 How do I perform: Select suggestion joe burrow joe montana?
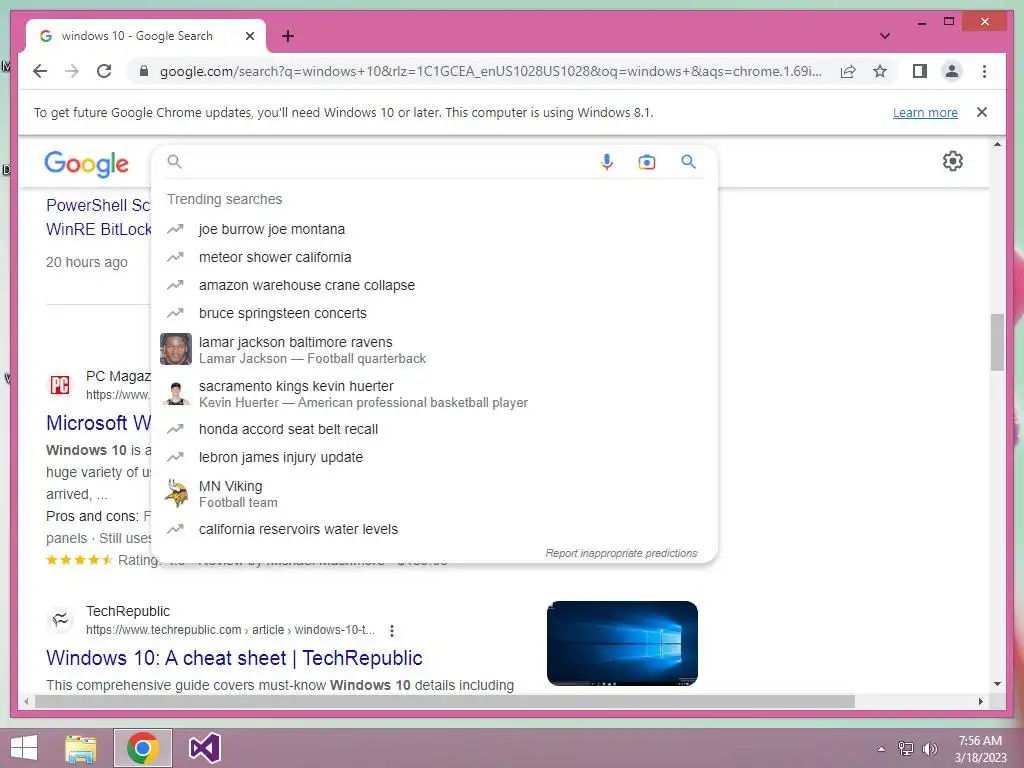(434, 229)
